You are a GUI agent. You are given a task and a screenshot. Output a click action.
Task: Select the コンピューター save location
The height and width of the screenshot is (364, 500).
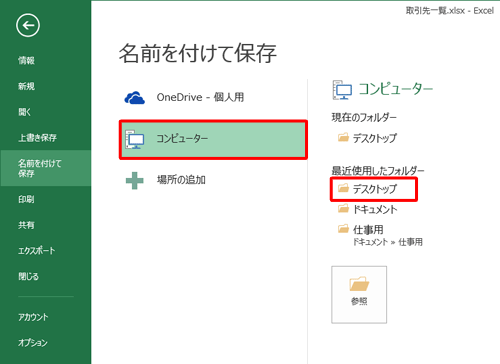[x=213, y=140]
